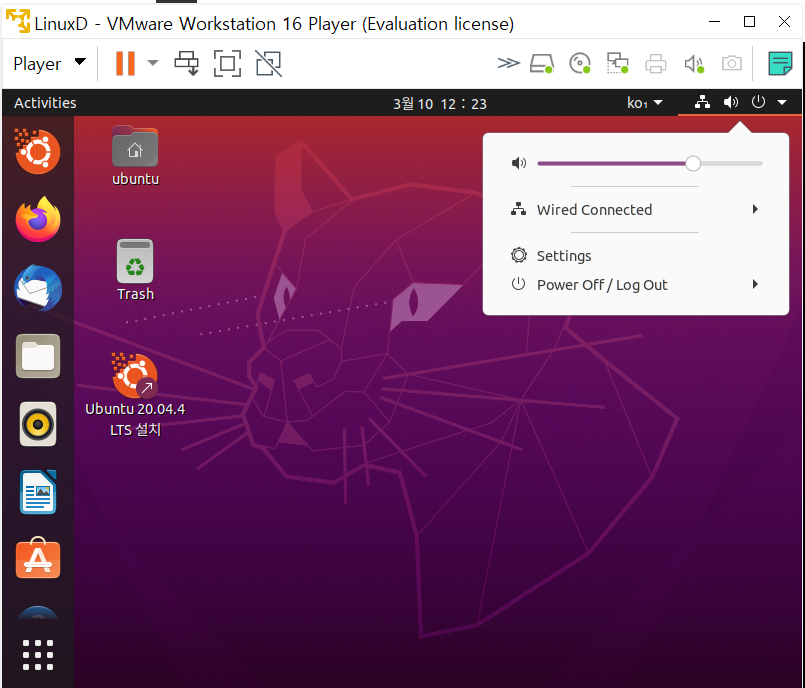805x688 pixels.
Task: Click the printer device icon
Action: pyautogui.click(x=656, y=64)
